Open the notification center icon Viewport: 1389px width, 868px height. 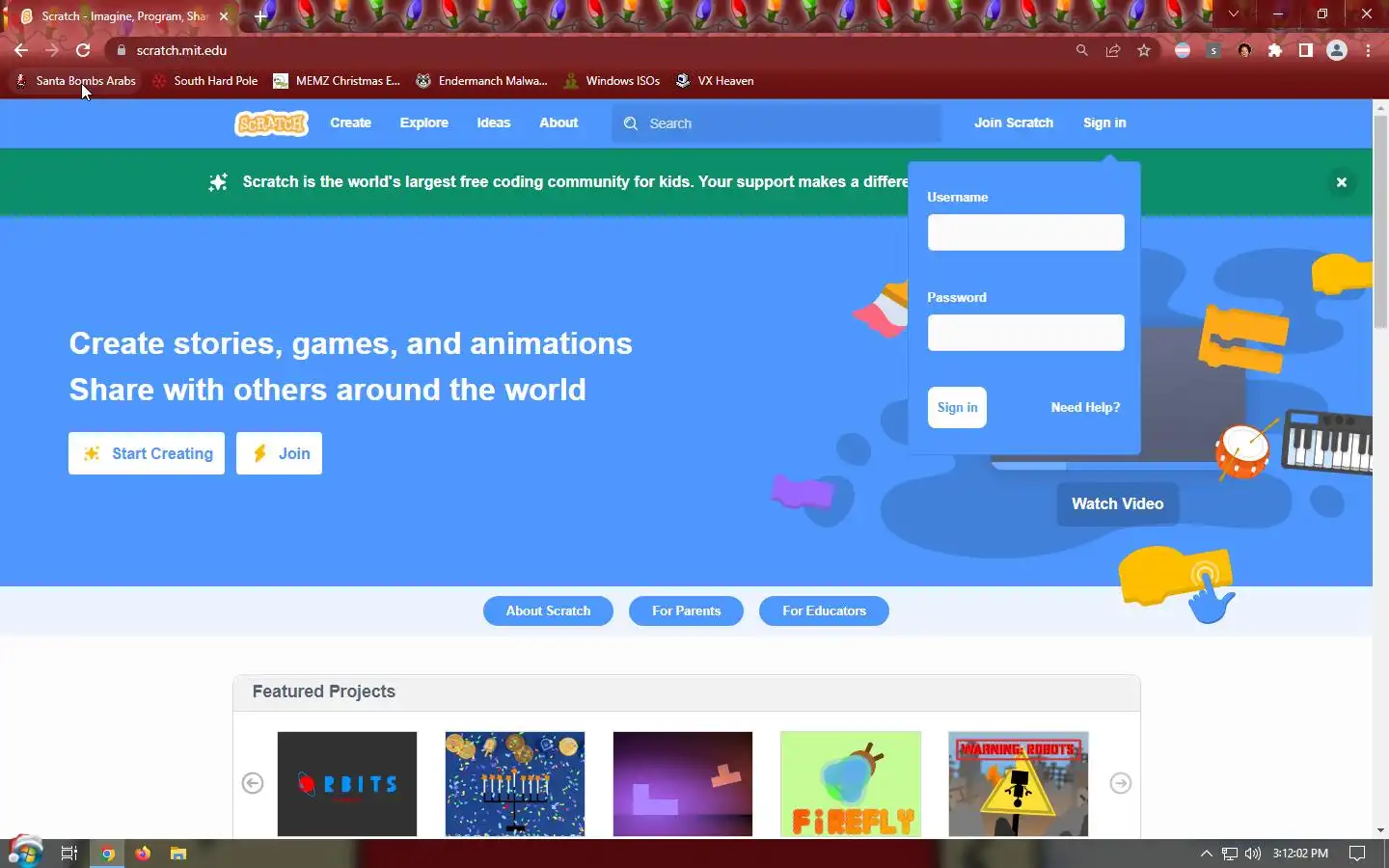(x=1357, y=853)
